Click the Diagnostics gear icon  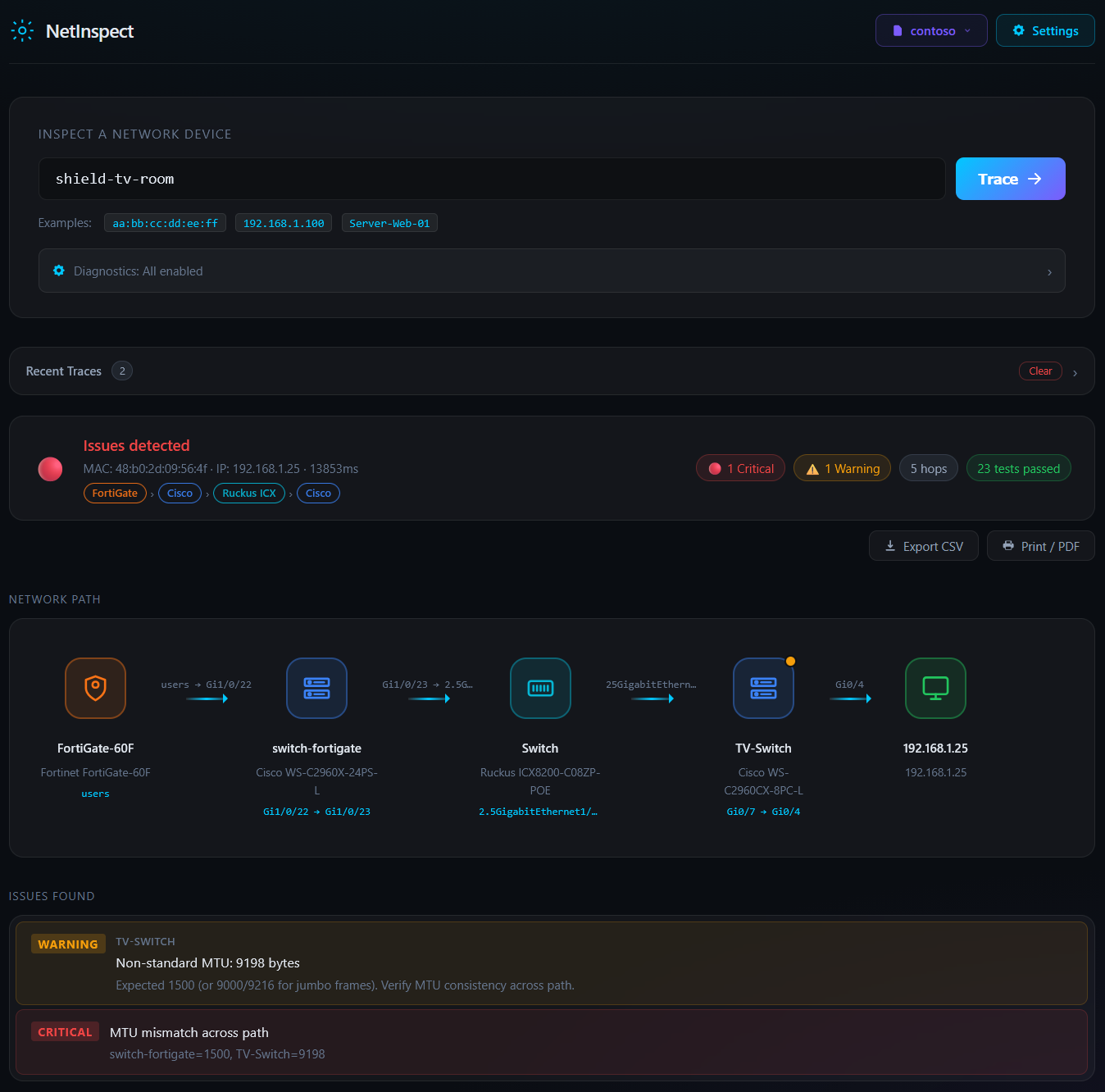(59, 271)
